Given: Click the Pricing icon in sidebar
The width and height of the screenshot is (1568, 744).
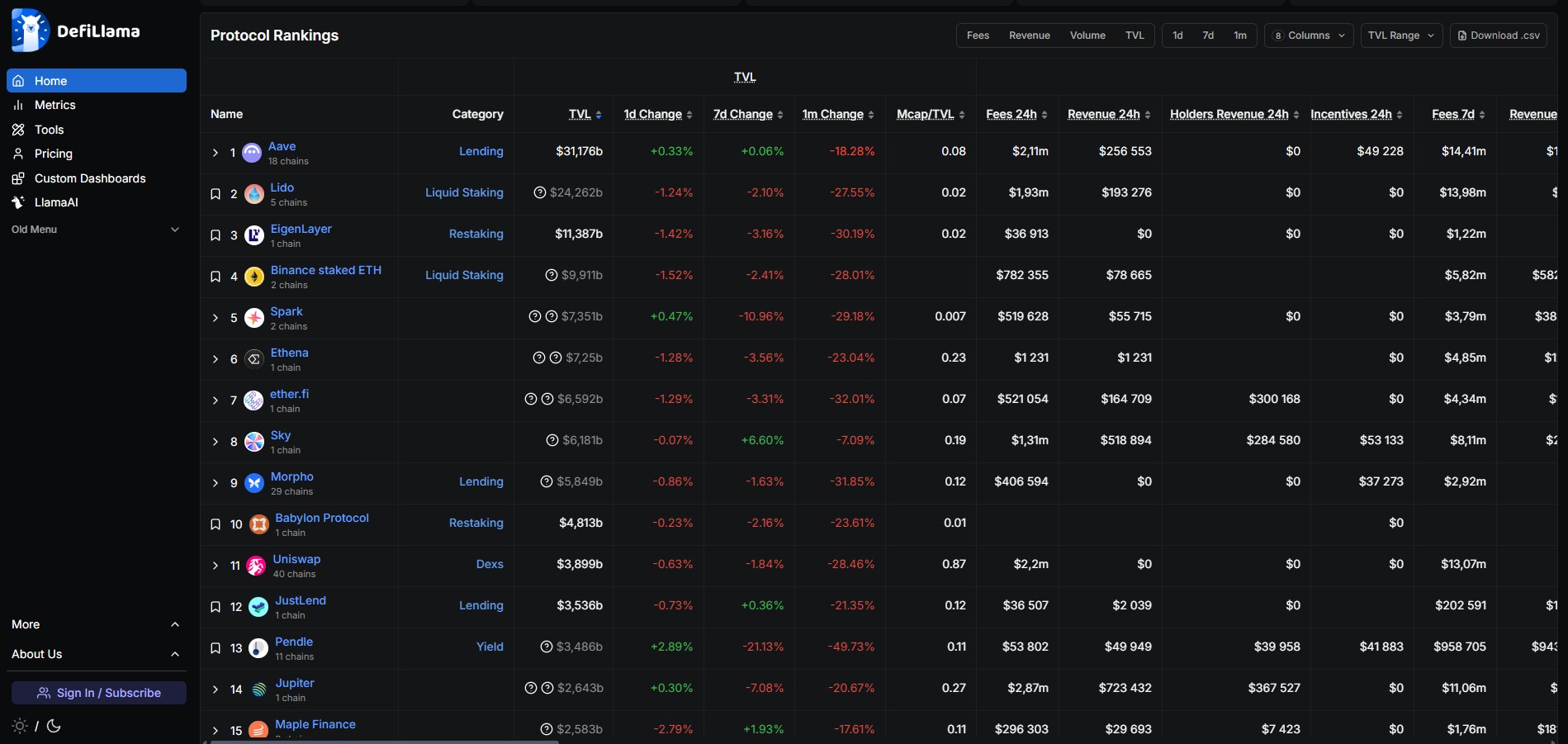Looking at the screenshot, I should pyautogui.click(x=17, y=154).
